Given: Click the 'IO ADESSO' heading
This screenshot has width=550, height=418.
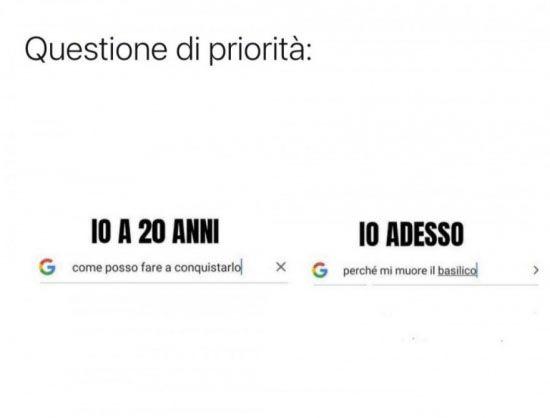Looking at the screenshot, I should click(x=411, y=235).
